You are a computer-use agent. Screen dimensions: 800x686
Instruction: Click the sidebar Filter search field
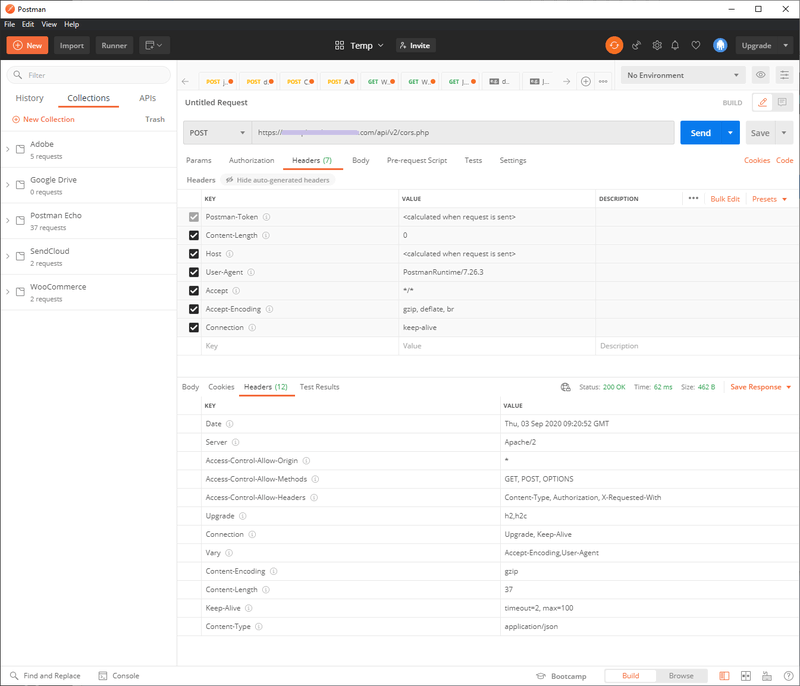pyautogui.click(x=89, y=75)
